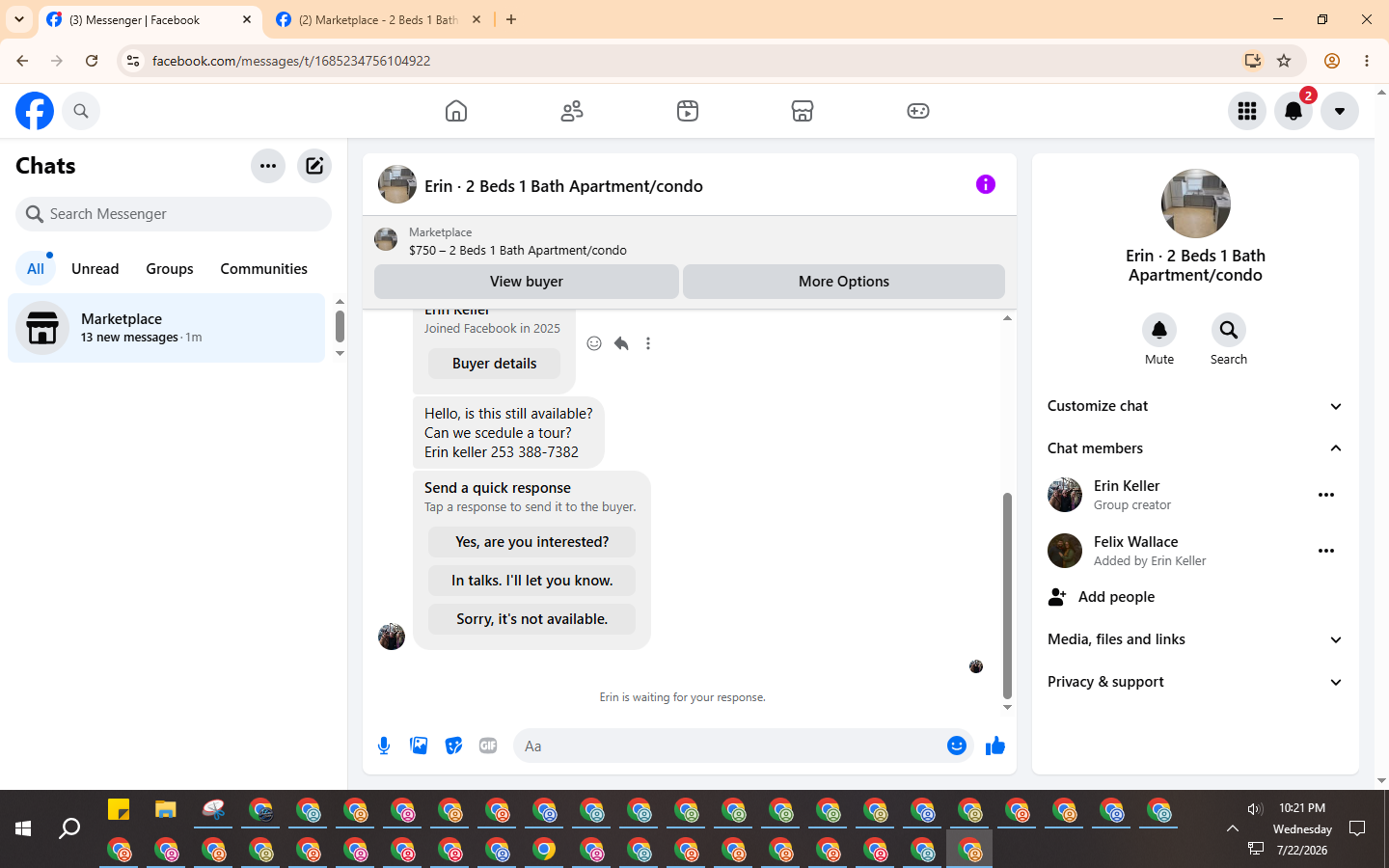Screen dimensions: 1389x868
Task: Open the nine-dot Menu grid icon
Action: [1247, 111]
